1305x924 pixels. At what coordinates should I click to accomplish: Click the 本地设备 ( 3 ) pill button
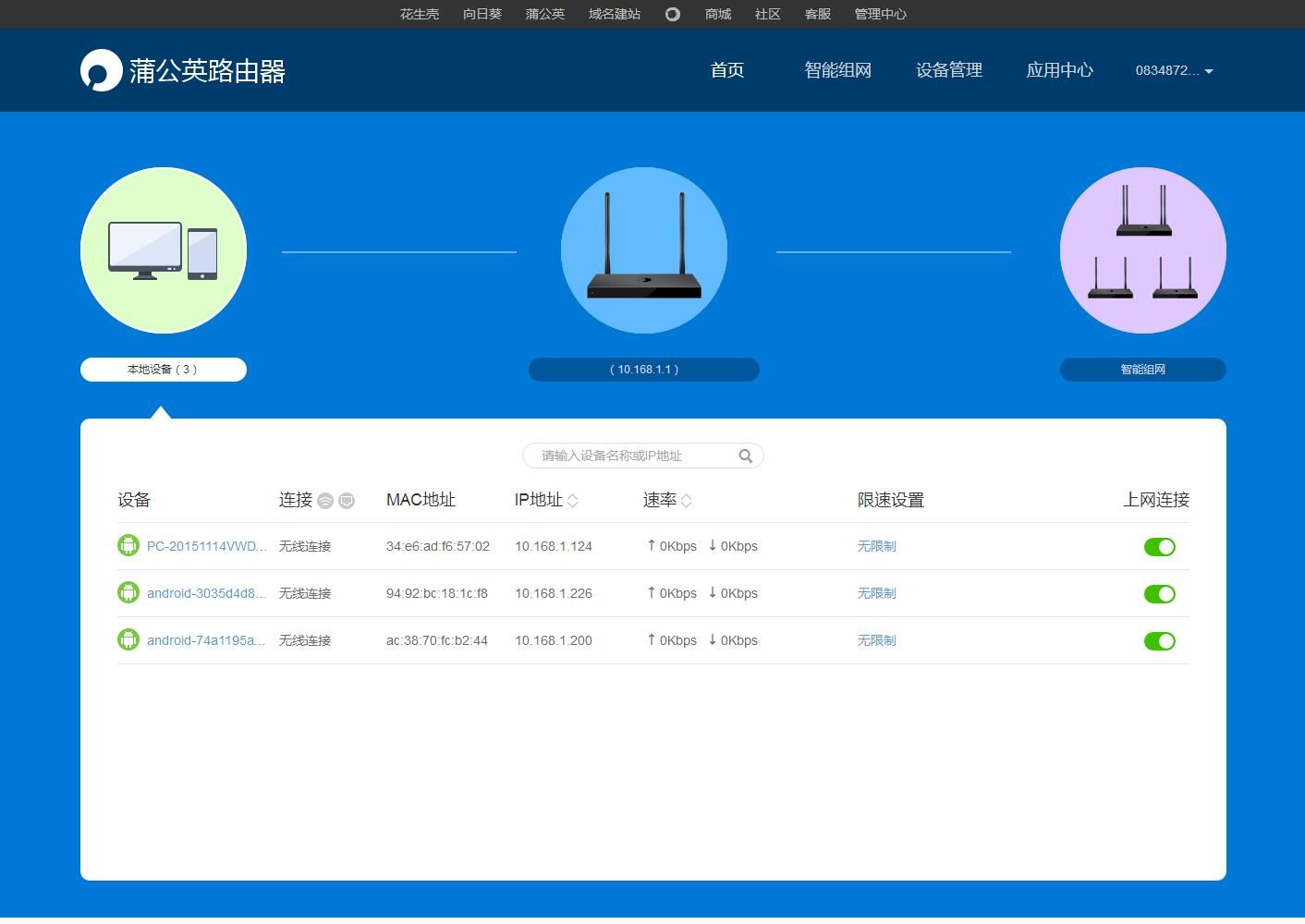click(x=164, y=370)
